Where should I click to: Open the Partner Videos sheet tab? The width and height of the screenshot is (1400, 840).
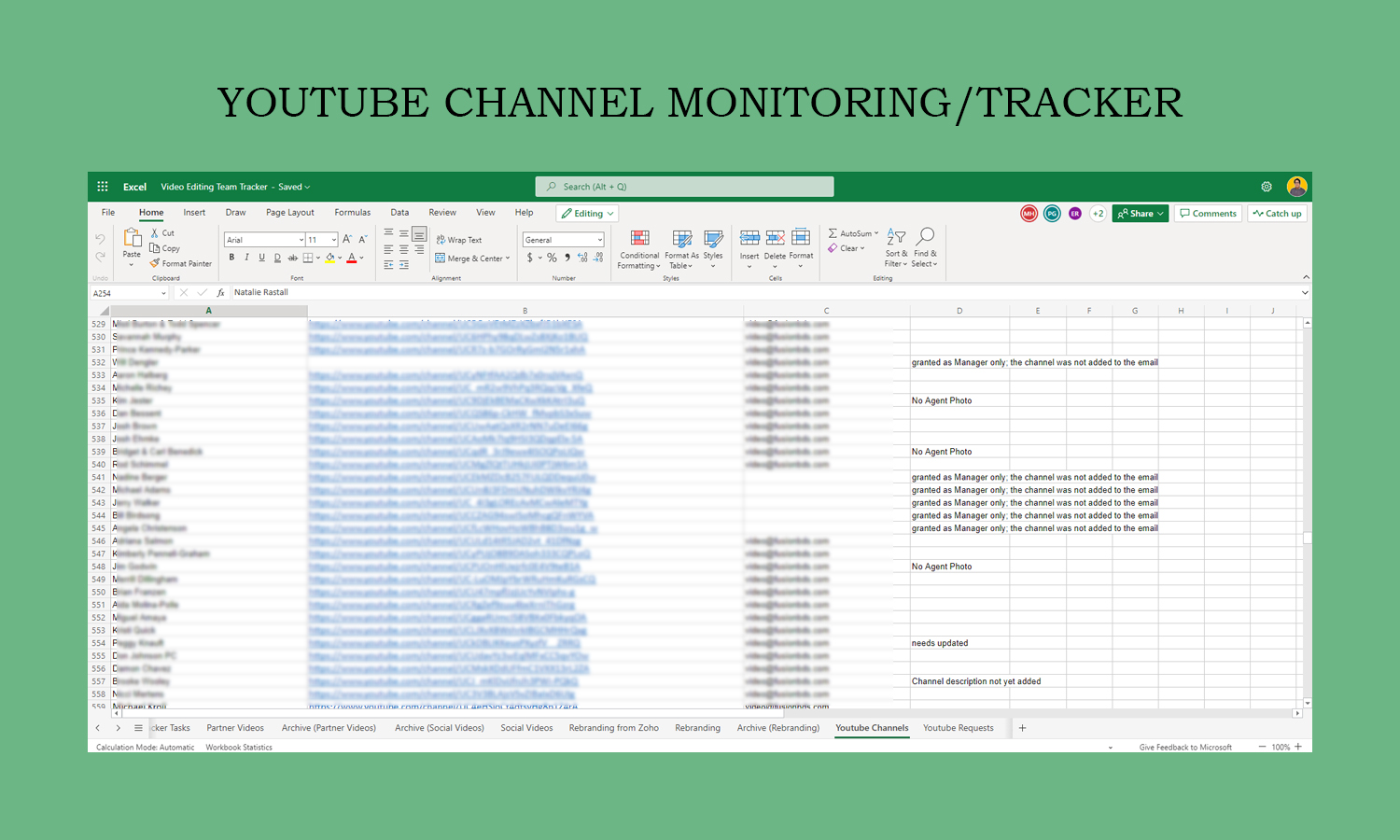click(x=235, y=728)
